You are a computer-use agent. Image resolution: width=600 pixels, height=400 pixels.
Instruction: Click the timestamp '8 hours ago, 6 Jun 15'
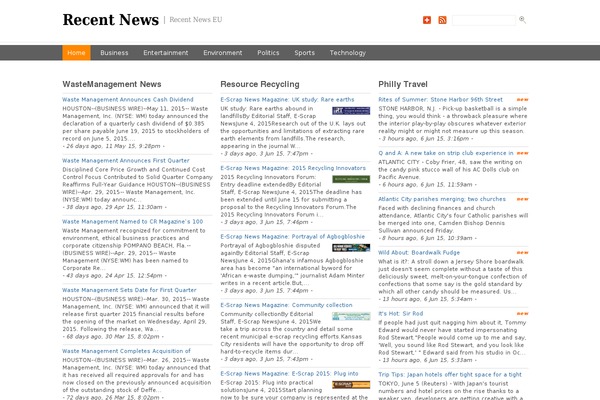coord(426,238)
